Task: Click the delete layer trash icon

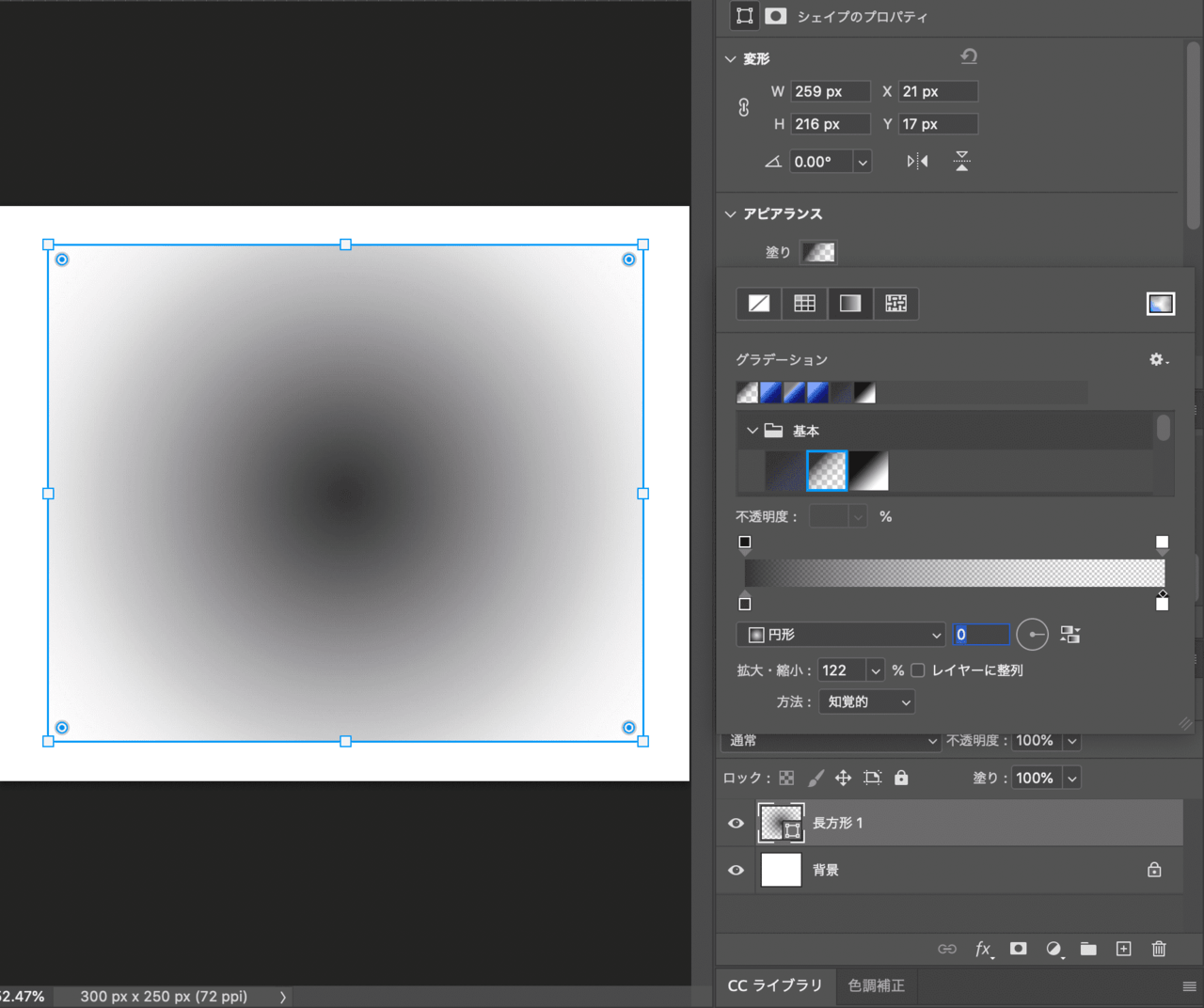Action: (1159, 949)
